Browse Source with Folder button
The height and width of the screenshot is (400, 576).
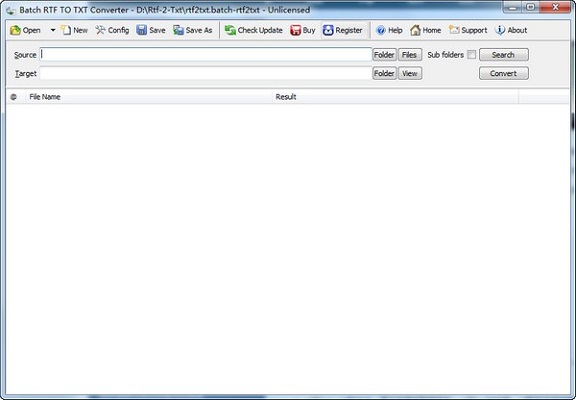384,55
